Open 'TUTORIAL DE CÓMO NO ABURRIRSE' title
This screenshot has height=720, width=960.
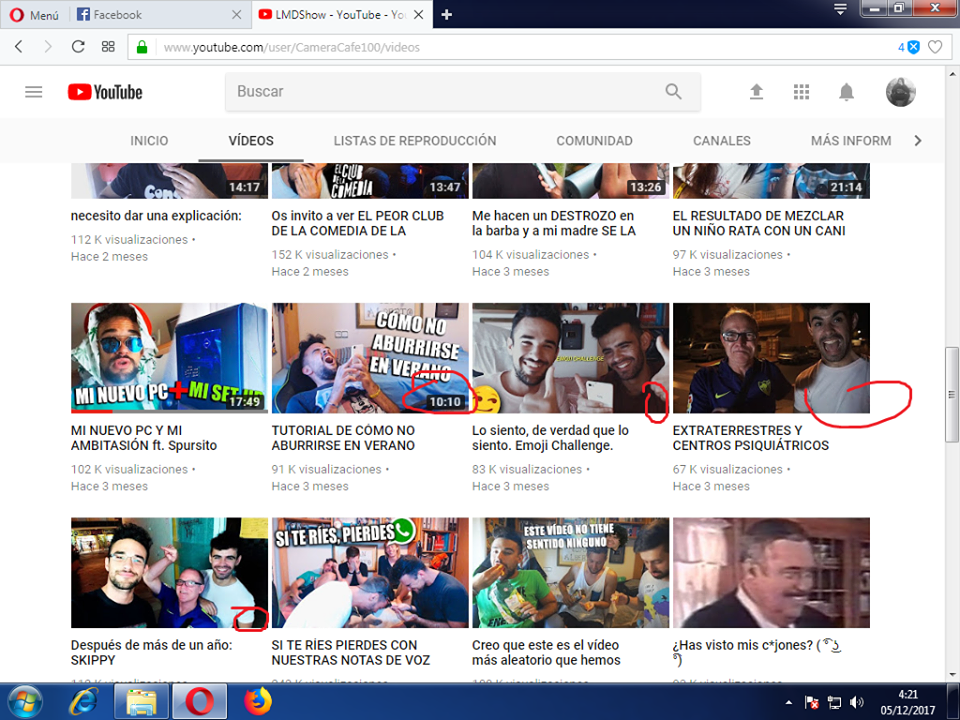tap(343, 438)
